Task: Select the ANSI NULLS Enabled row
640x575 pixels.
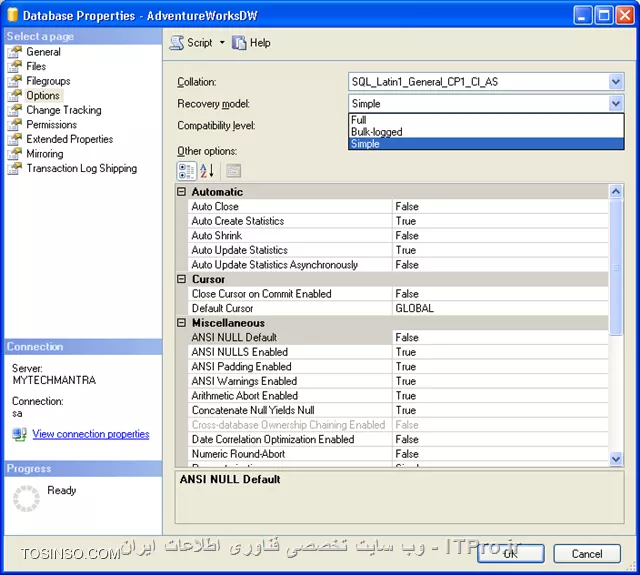Action: click(398, 352)
